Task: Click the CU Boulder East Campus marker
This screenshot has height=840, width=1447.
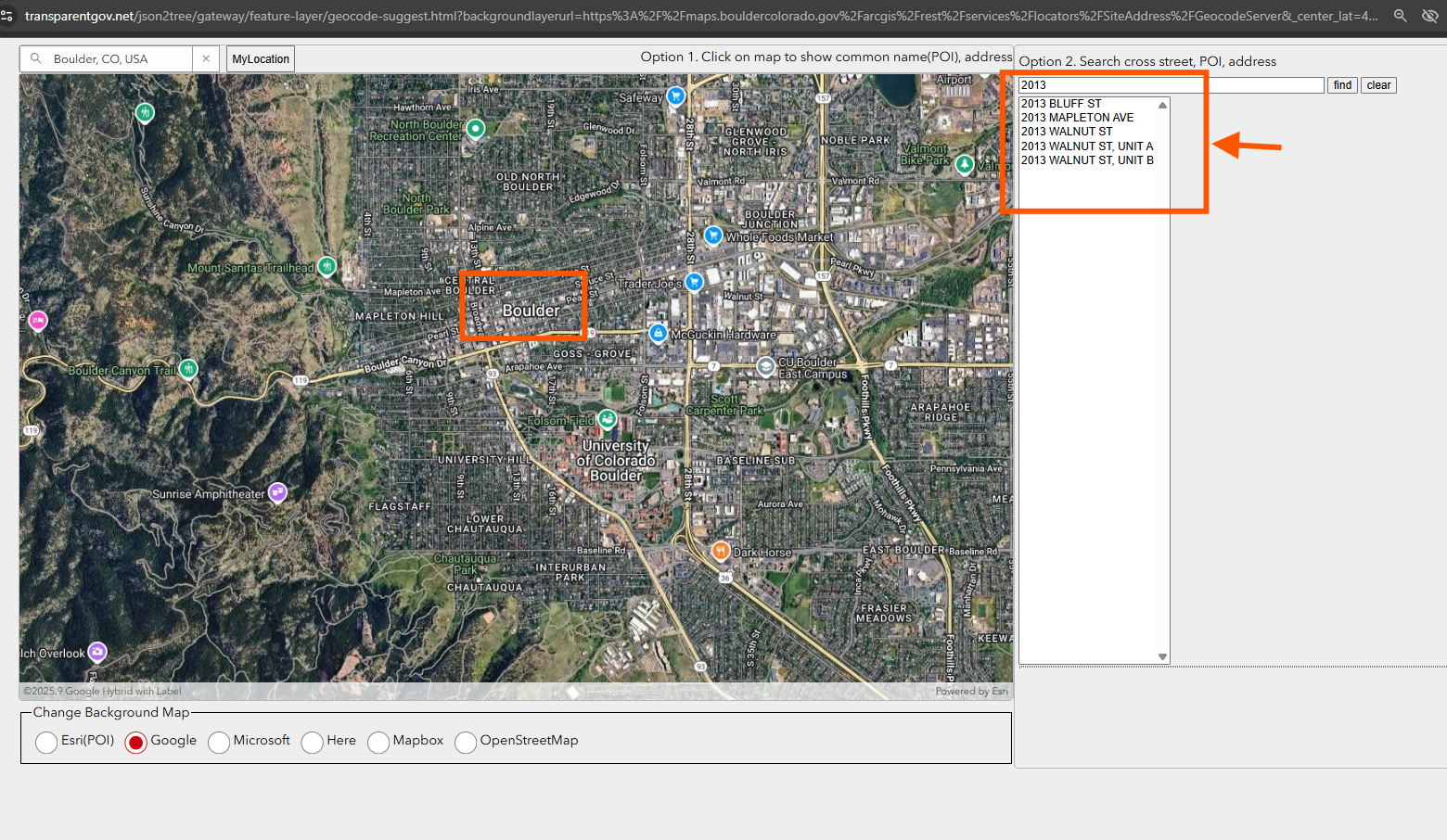Action: [x=765, y=366]
